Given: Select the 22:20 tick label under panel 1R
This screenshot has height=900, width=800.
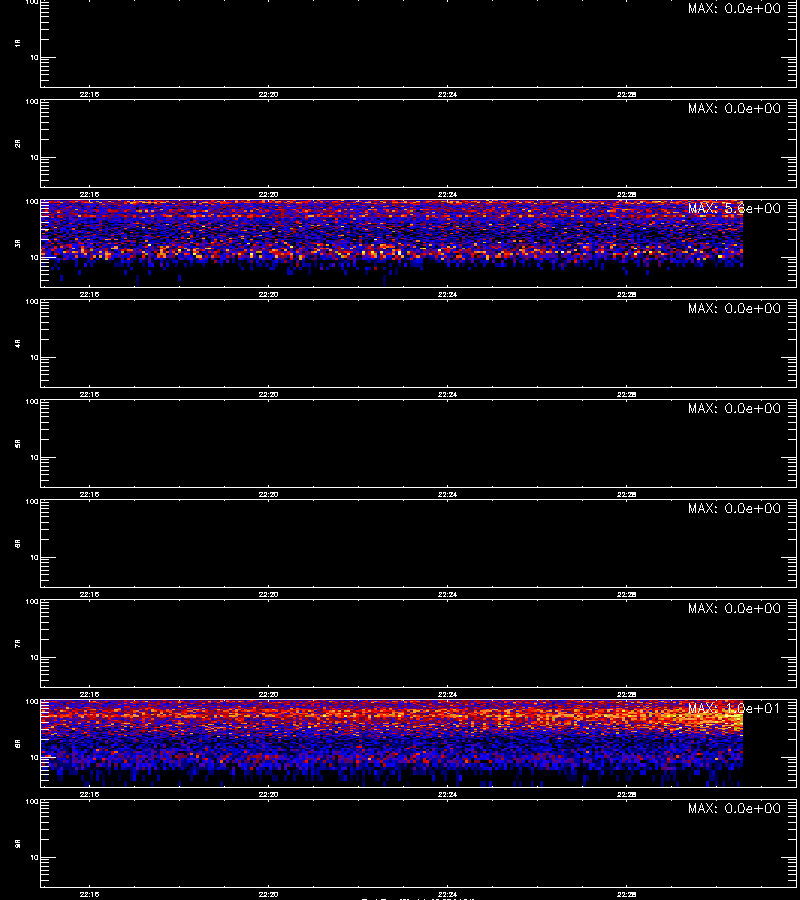Looking at the screenshot, I should 268,95.
